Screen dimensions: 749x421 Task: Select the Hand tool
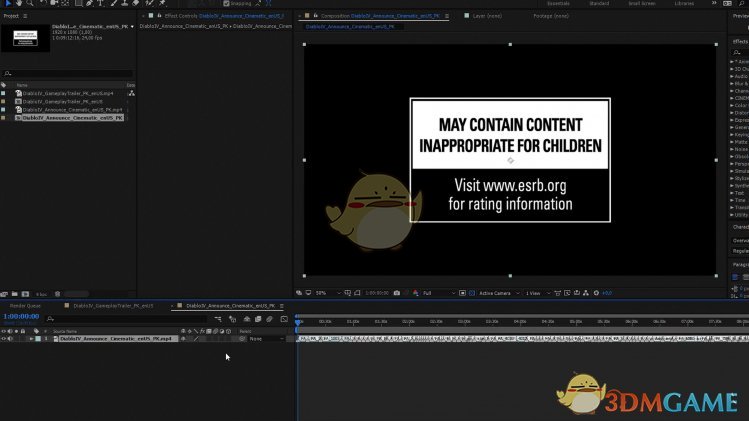pos(19,3)
